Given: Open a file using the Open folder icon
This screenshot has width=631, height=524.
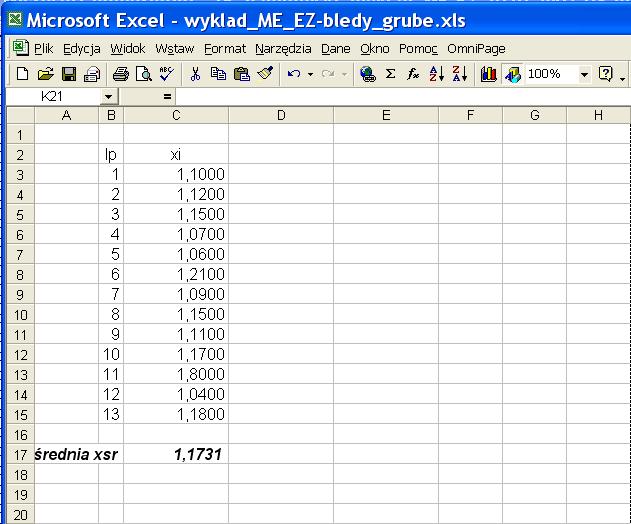Looking at the screenshot, I should [x=45, y=74].
